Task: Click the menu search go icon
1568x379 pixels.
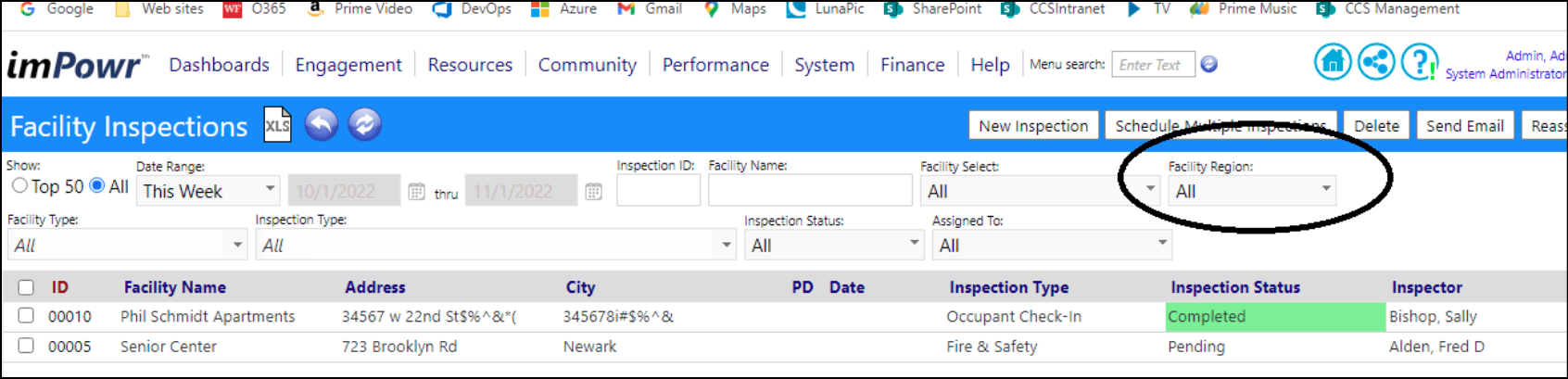Action: click(x=1208, y=64)
